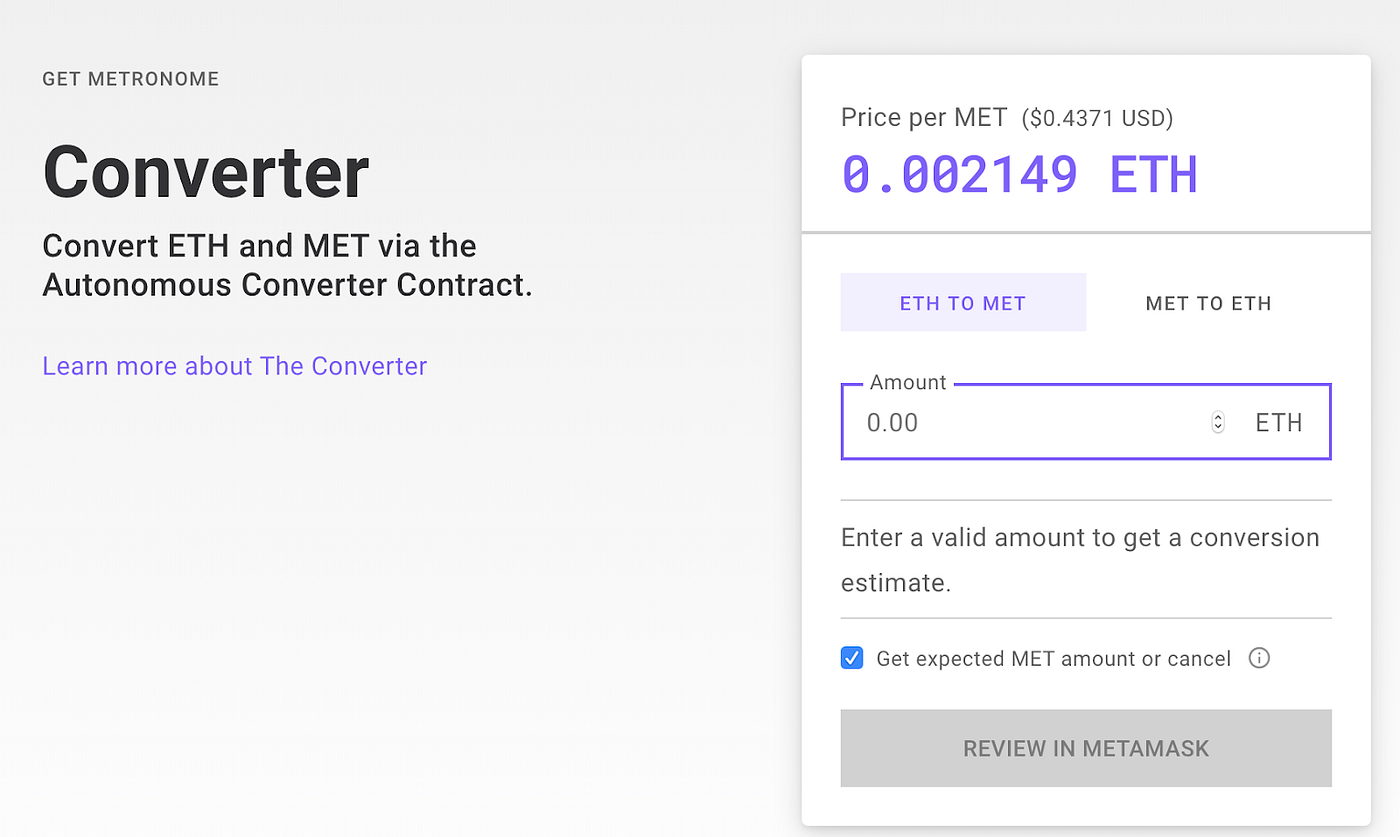The width and height of the screenshot is (1400, 837).
Task: Click the "Converter" page title
Action: tap(205, 170)
